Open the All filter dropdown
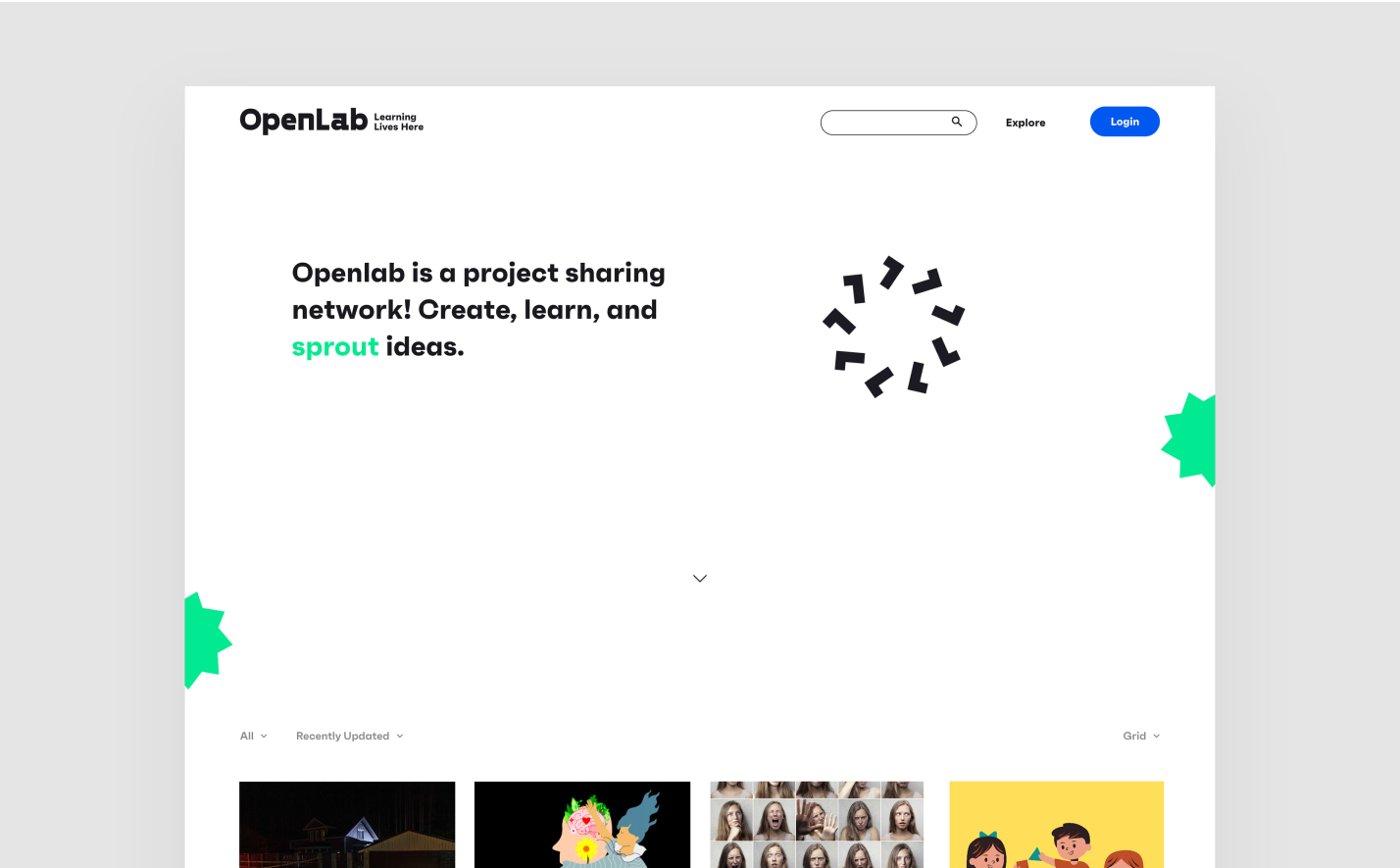 (x=253, y=736)
